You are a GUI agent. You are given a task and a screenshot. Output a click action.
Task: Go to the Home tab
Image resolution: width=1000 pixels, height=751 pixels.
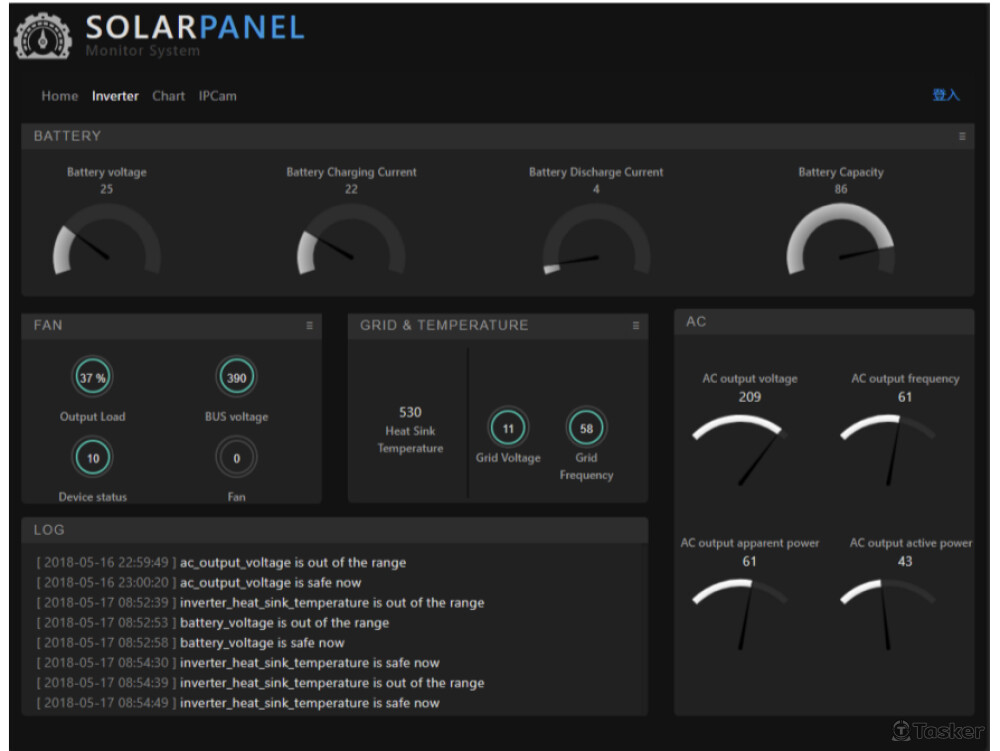(x=59, y=96)
